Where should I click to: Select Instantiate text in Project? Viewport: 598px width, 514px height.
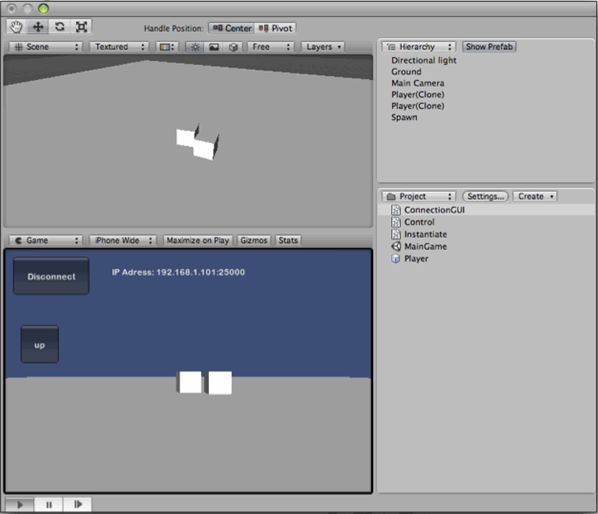pyautogui.click(x=426, y=235)
